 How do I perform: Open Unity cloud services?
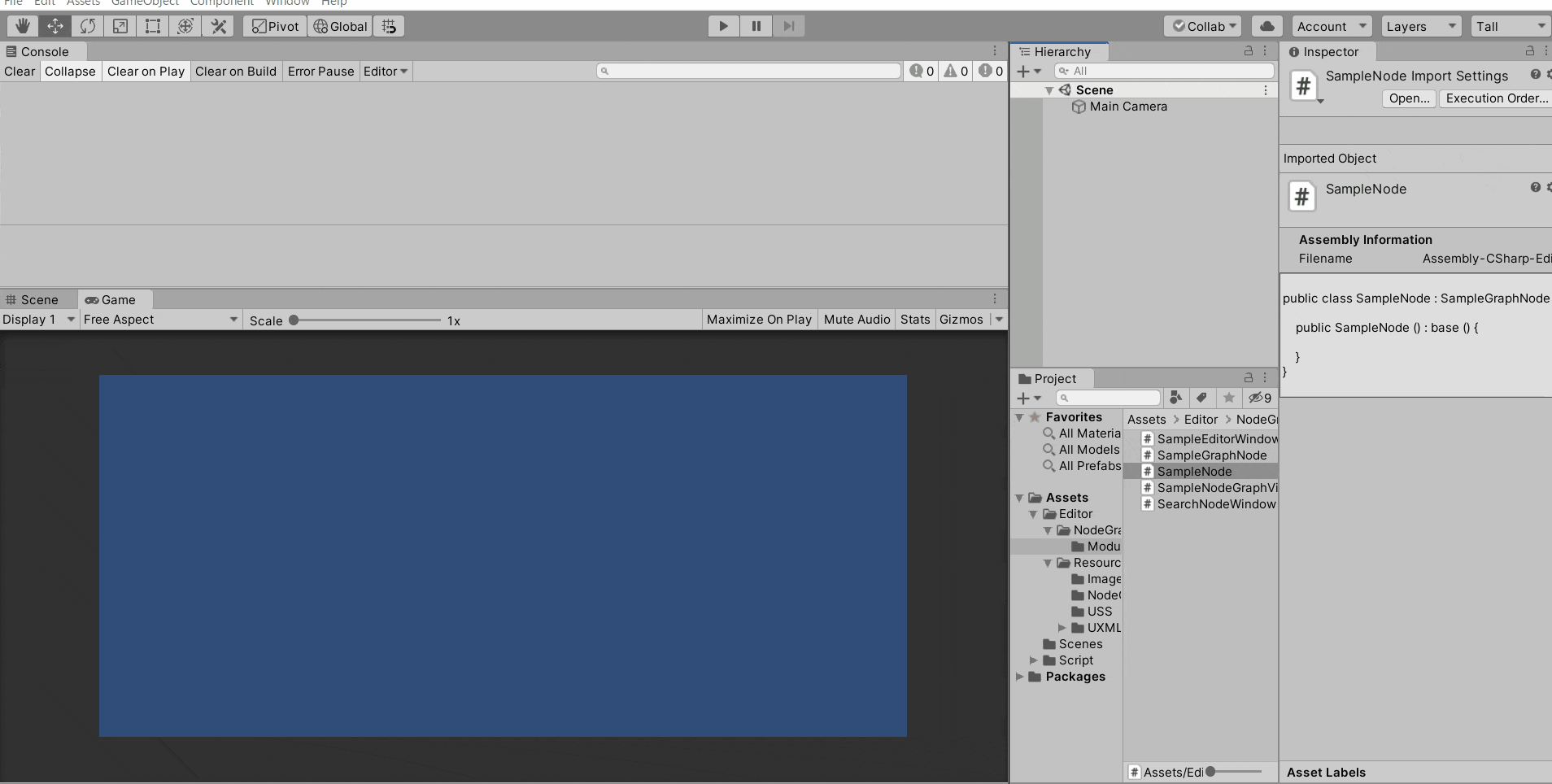[1266, 26]
